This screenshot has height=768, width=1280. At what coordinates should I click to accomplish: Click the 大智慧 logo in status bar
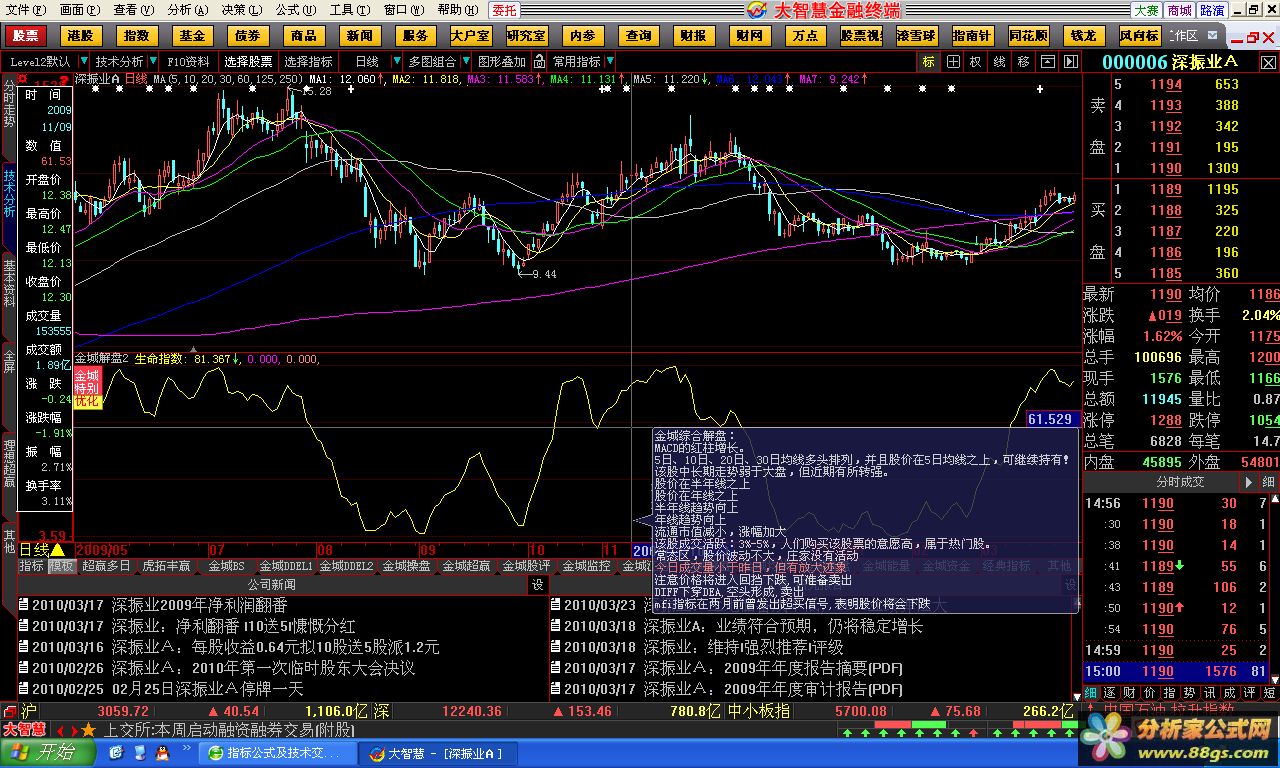[x=23, y=730]
